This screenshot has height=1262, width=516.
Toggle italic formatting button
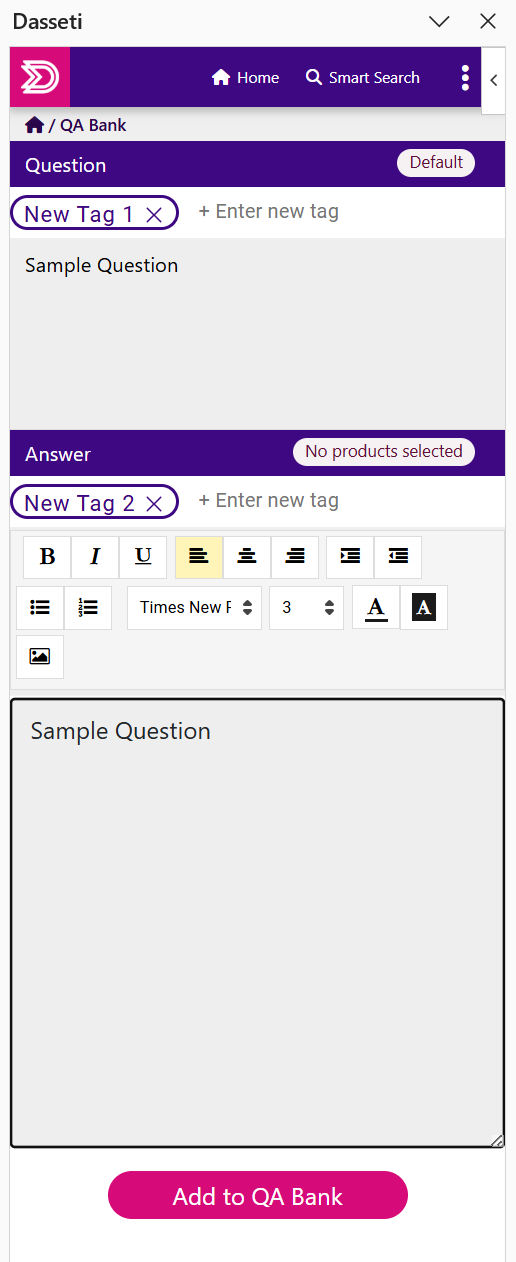(x=95, y=558)
